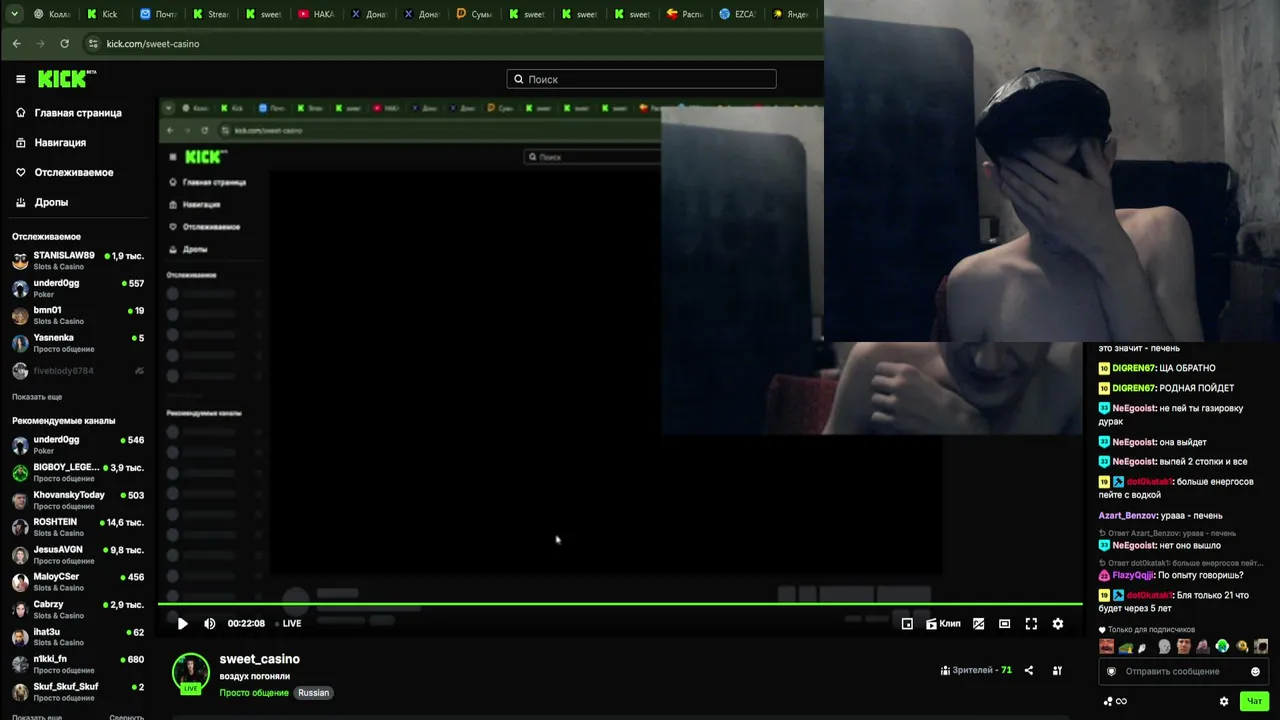Go back with the browser back arrow
The height and width of the screenshot is (720, 1280).
pyautogui.click(x=16, y=44)
